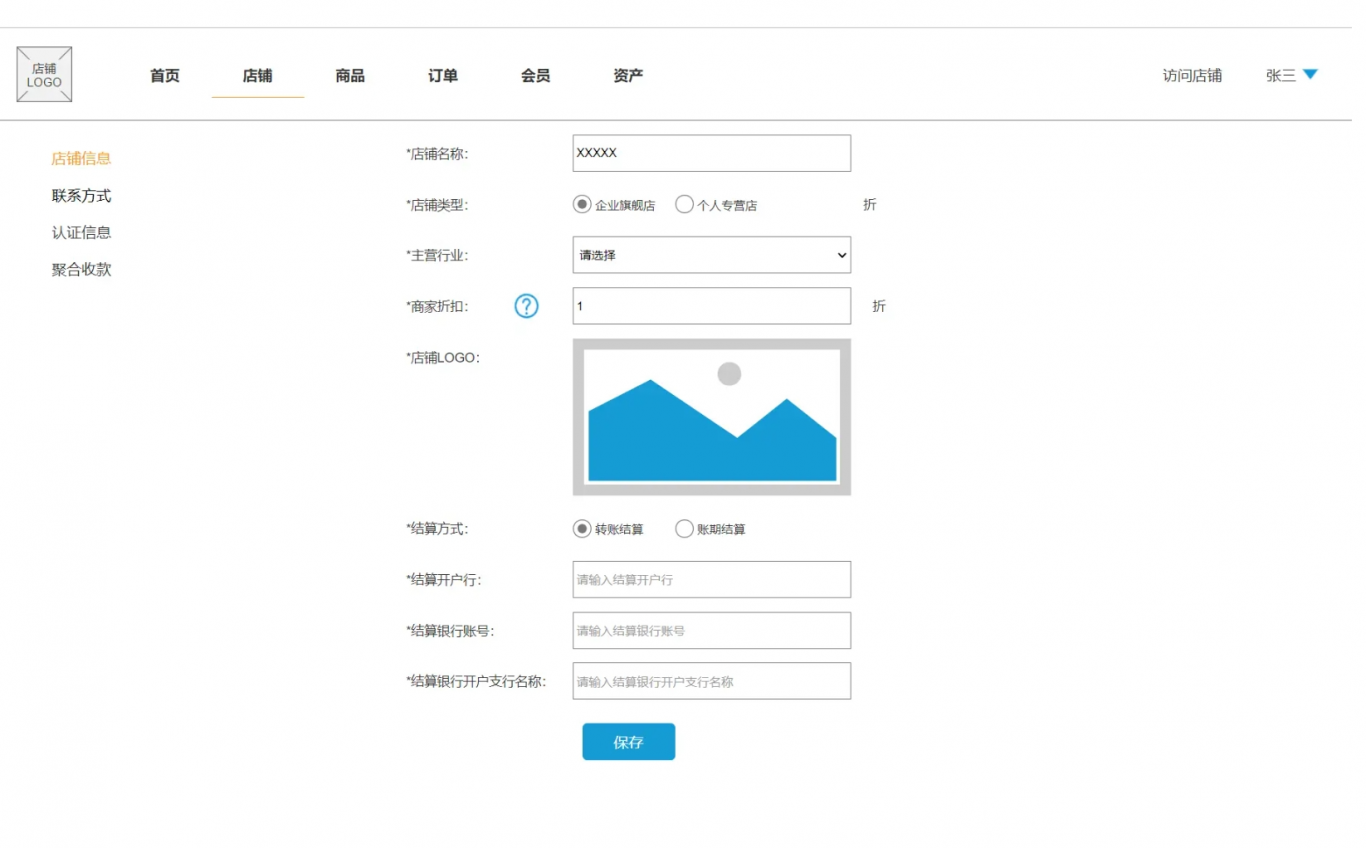Click the 访问店铺 link
This screenshot has width=1366, height=848.
[1192, 76]
